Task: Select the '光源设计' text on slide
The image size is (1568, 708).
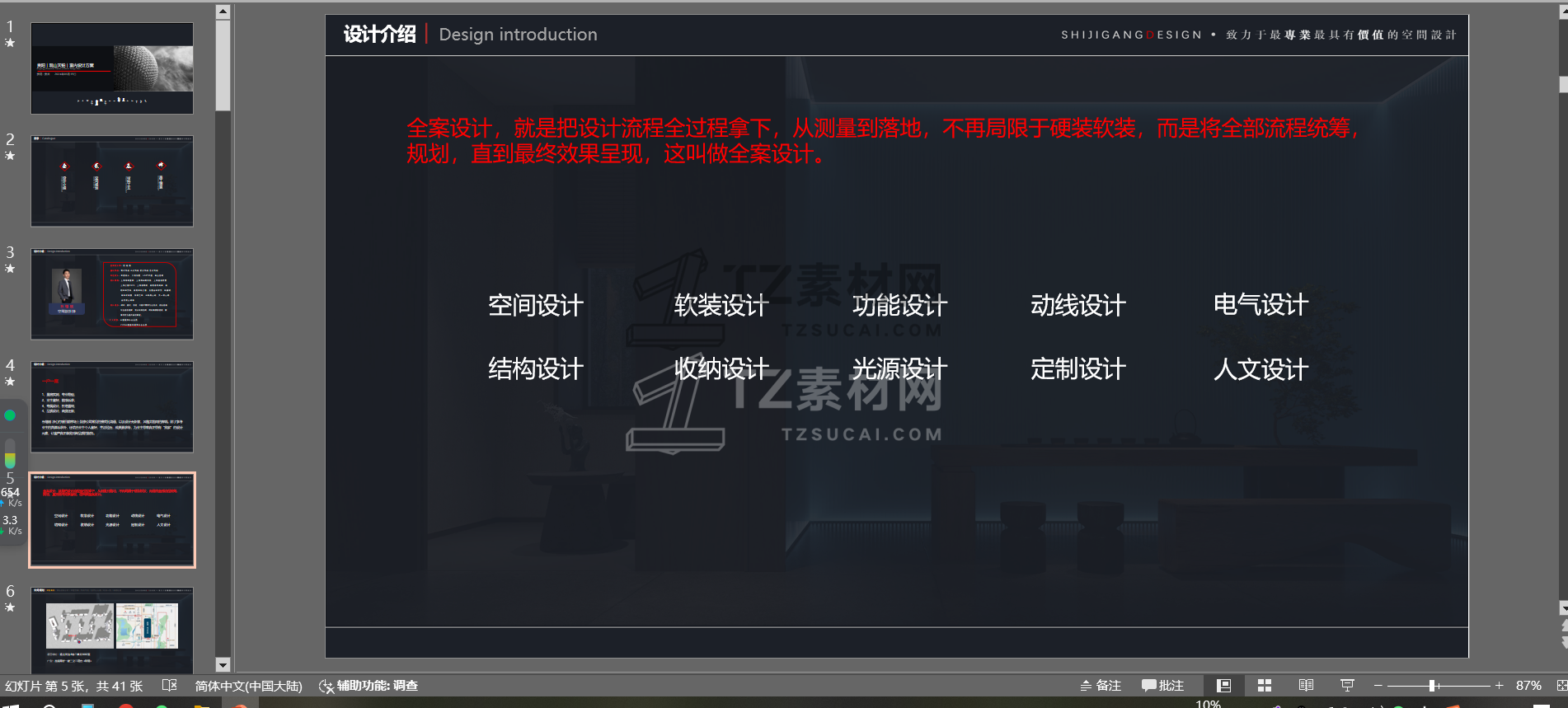Action: (899, 369)
